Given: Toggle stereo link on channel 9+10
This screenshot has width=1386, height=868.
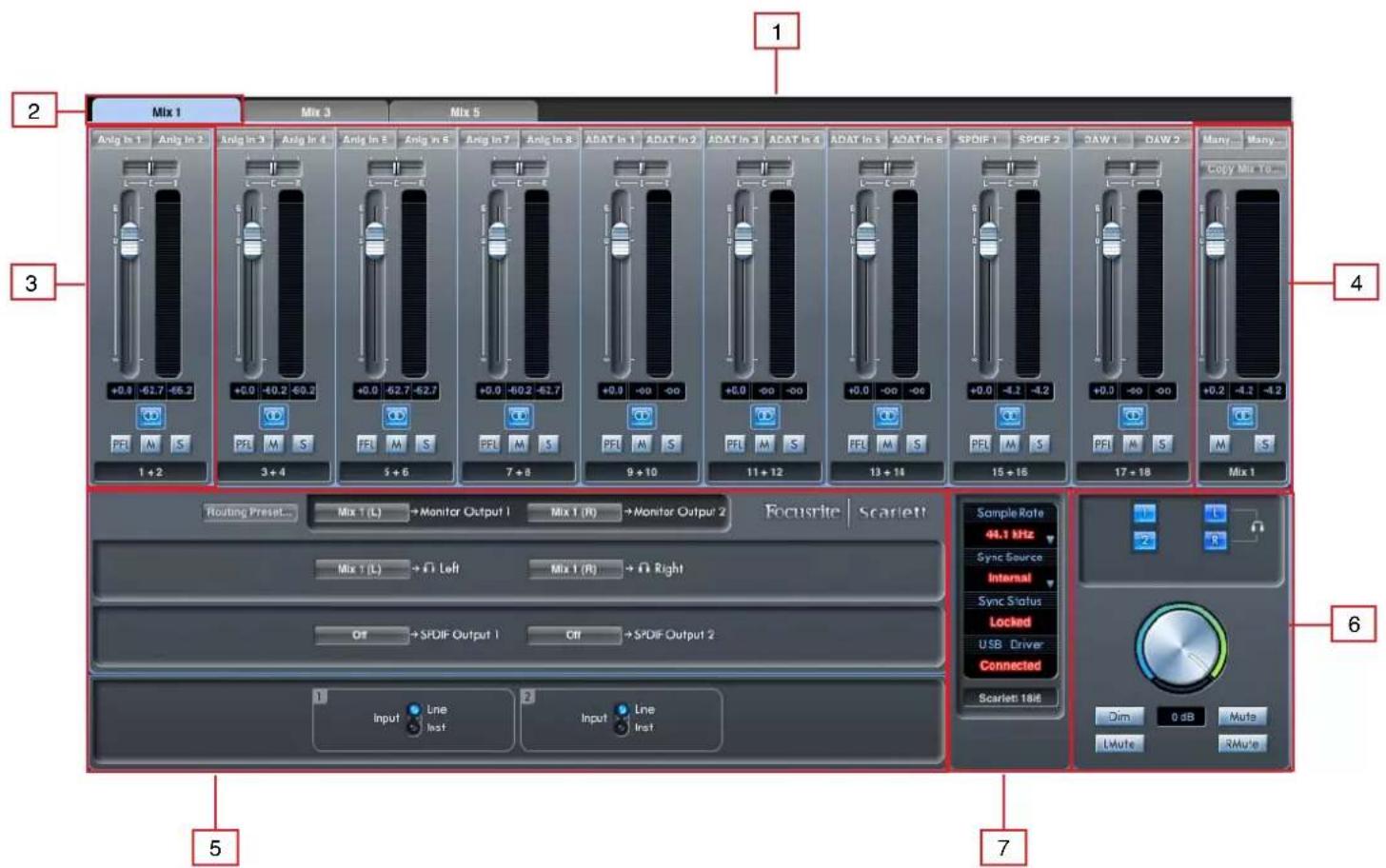Looking at the screenshot, I should pos(642,416).
